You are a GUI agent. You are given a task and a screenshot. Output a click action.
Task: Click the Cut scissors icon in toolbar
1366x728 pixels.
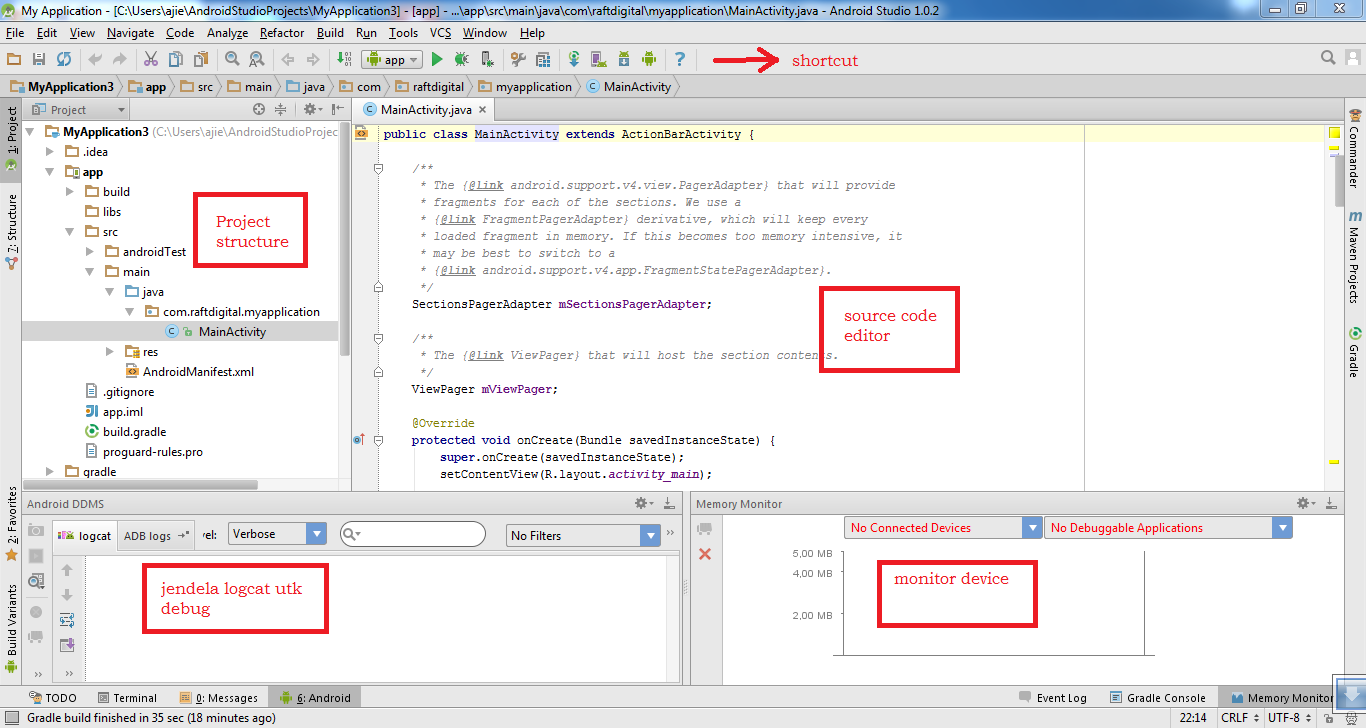coord(151,60)
